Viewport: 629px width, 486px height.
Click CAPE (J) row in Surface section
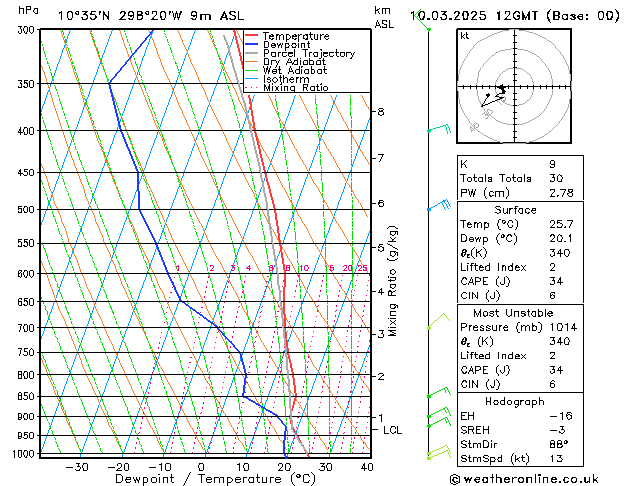click(x=520, y=281)
